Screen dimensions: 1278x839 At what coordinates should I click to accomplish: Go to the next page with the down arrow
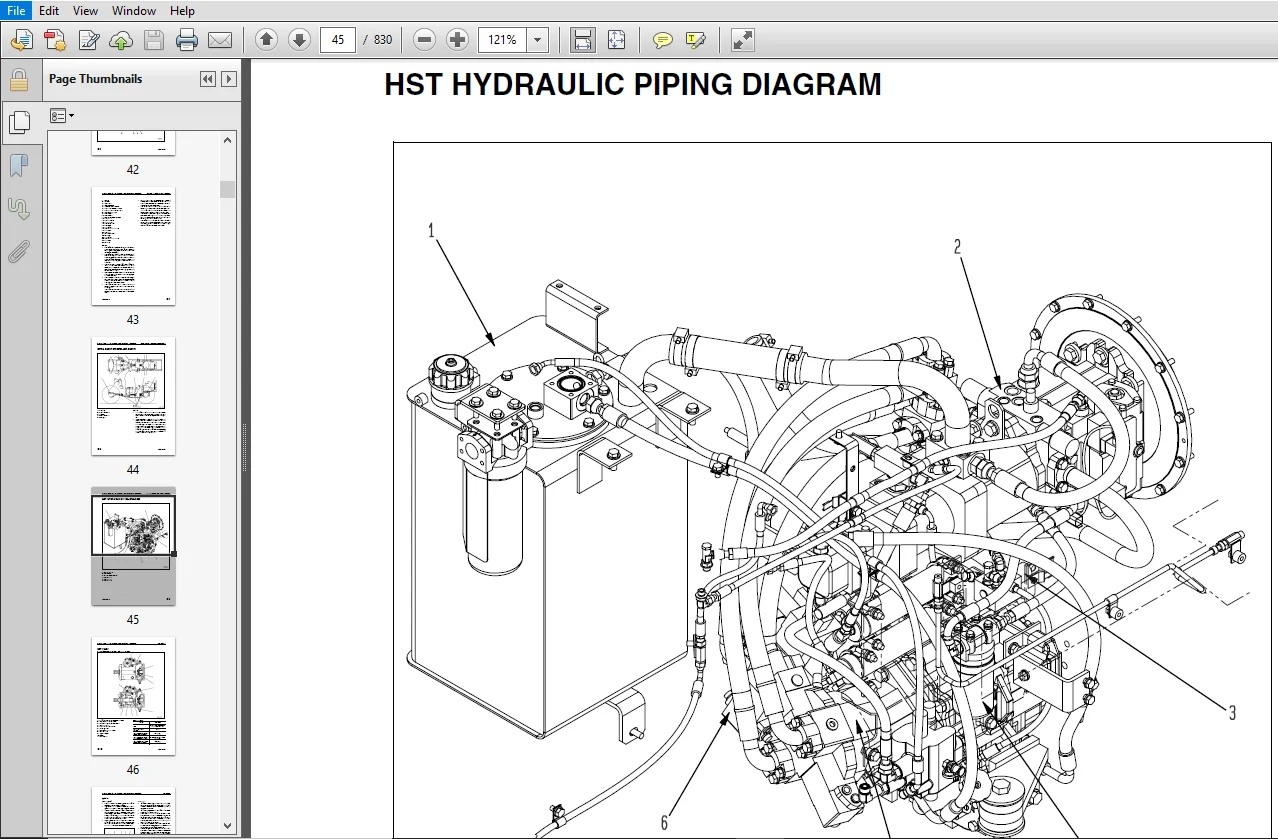coord(299,40)
